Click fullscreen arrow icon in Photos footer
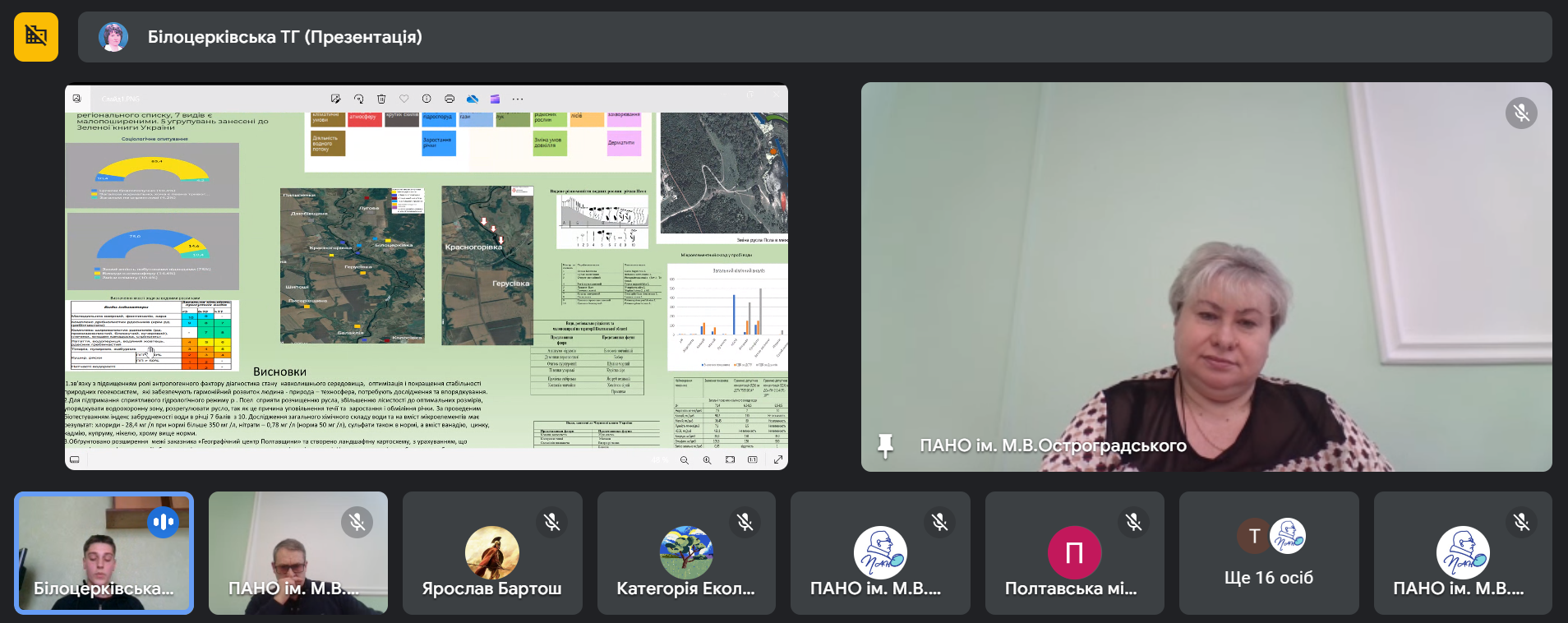This screenshot has height=623, width=1568. (777, 459)
